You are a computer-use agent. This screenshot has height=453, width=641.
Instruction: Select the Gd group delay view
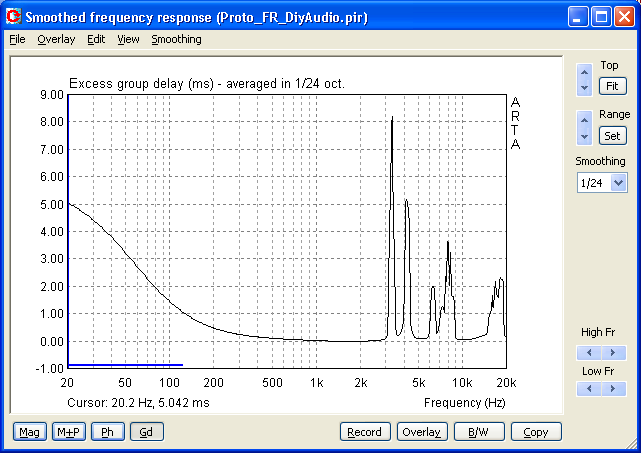click(x=147, y=432)
